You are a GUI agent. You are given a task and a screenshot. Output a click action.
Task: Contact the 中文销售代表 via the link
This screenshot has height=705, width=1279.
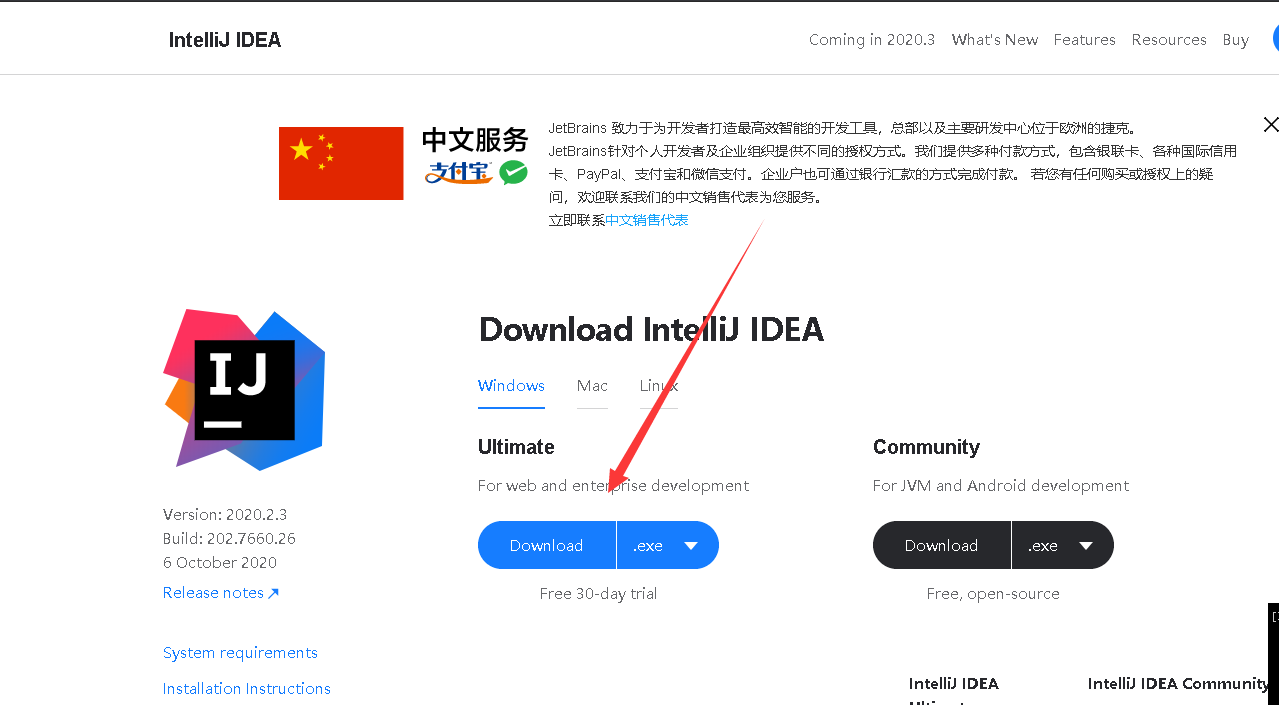click(x=646, y=219)
